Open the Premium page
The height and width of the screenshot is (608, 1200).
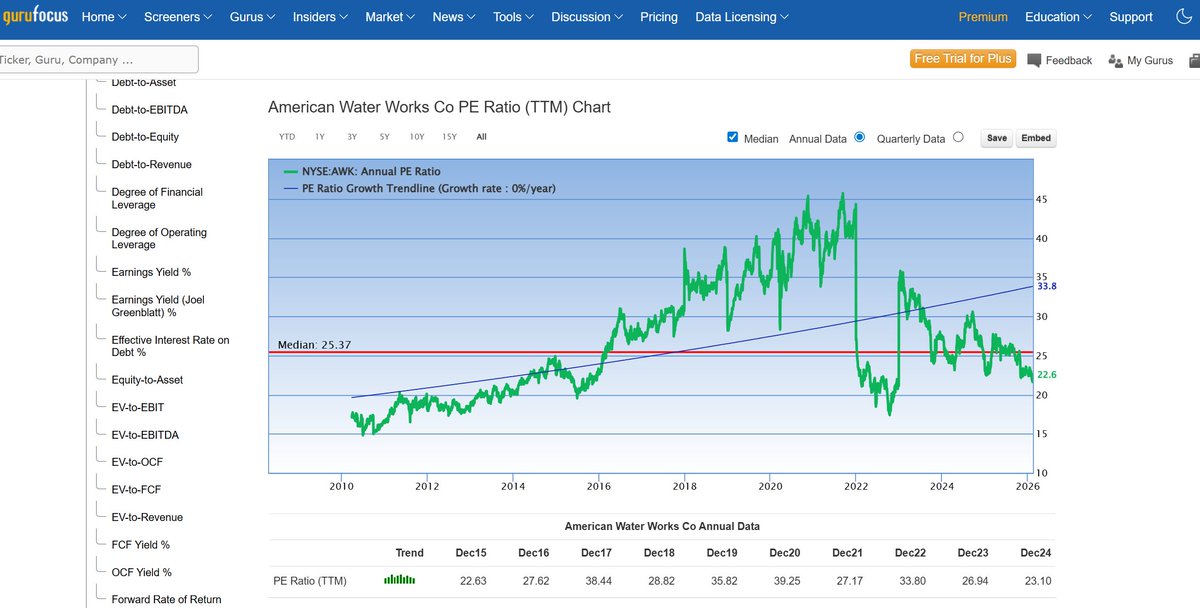coord(983,17)
